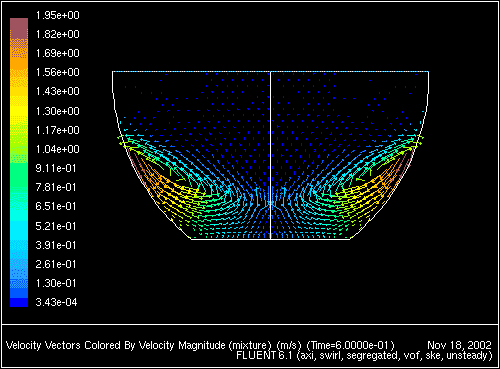
Task: Click the 1.30e+00 legend value
Action: point(58,111)
